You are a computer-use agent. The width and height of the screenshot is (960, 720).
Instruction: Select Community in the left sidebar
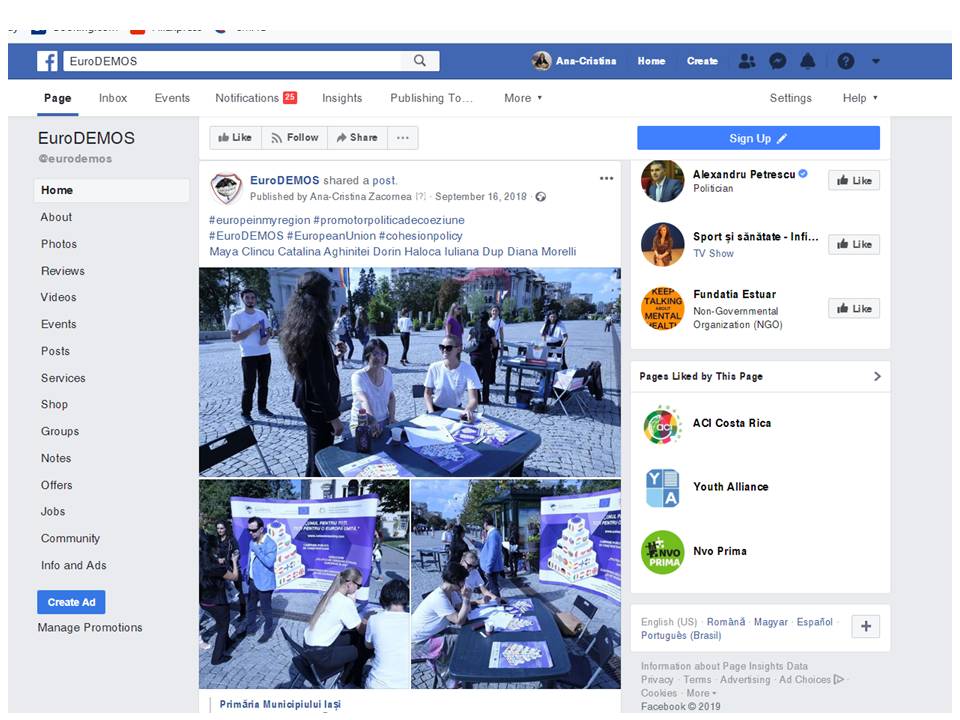coord(70,539)
